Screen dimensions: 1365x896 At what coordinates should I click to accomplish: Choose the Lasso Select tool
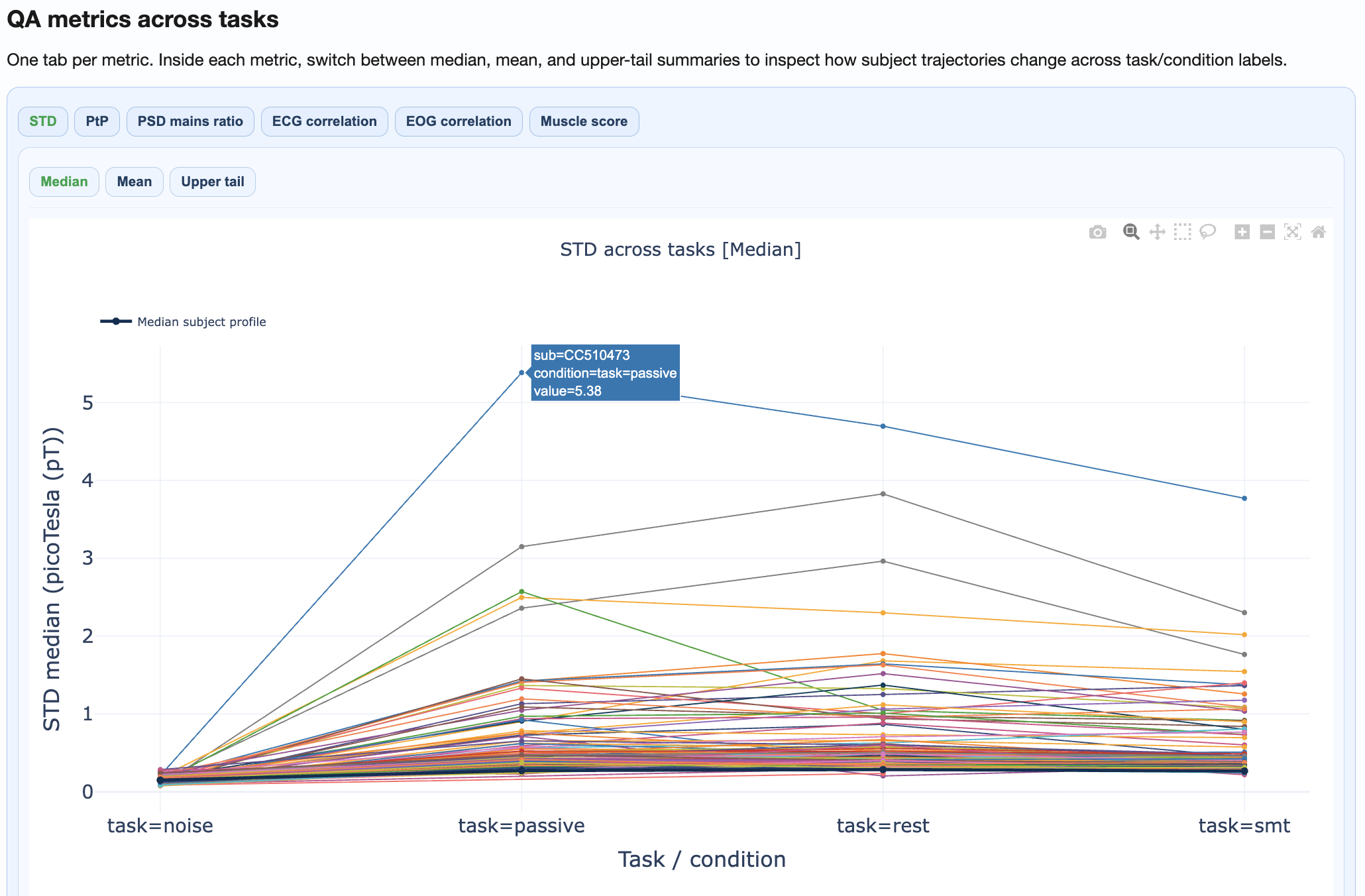(x=1208, y=232)
